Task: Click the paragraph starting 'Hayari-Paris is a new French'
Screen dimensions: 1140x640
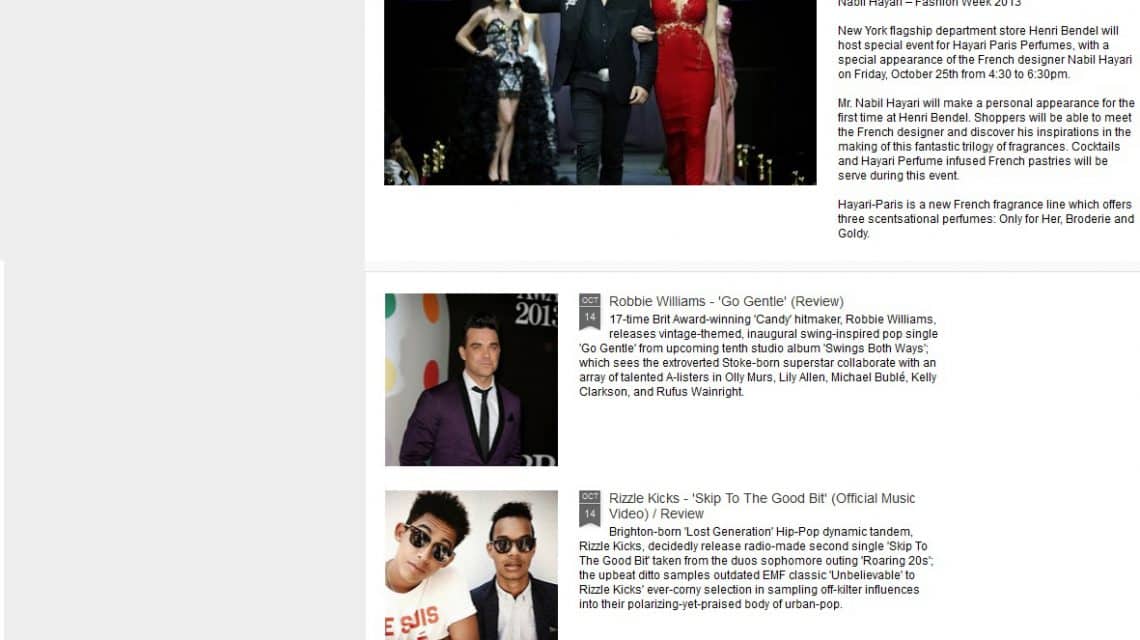Action: click(986, 219)
